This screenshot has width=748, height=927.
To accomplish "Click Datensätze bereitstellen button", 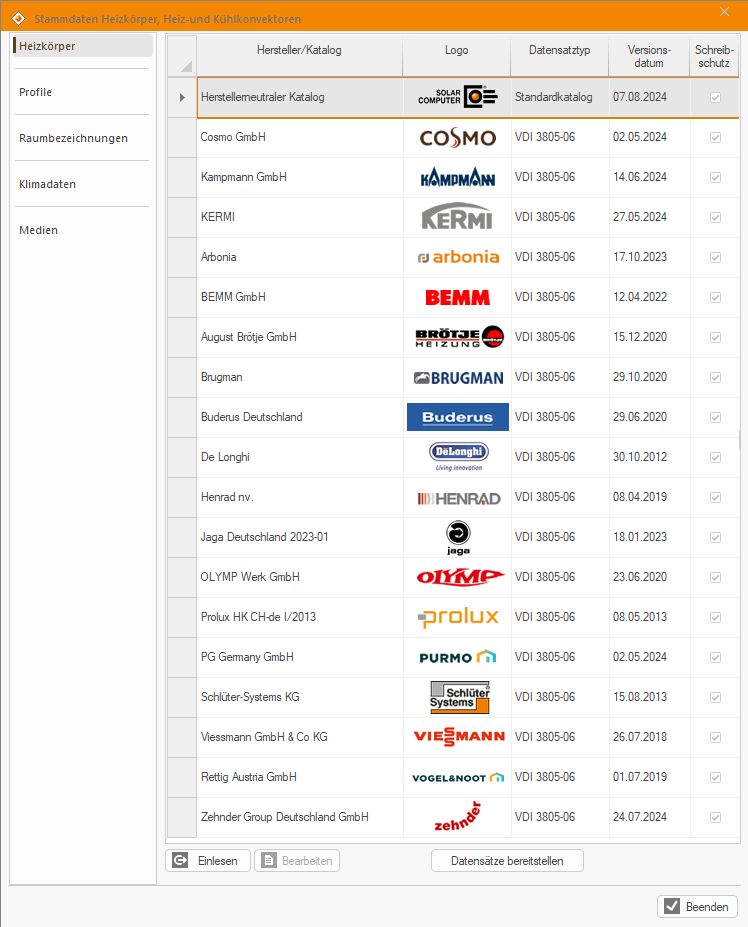I will [507, 861].
